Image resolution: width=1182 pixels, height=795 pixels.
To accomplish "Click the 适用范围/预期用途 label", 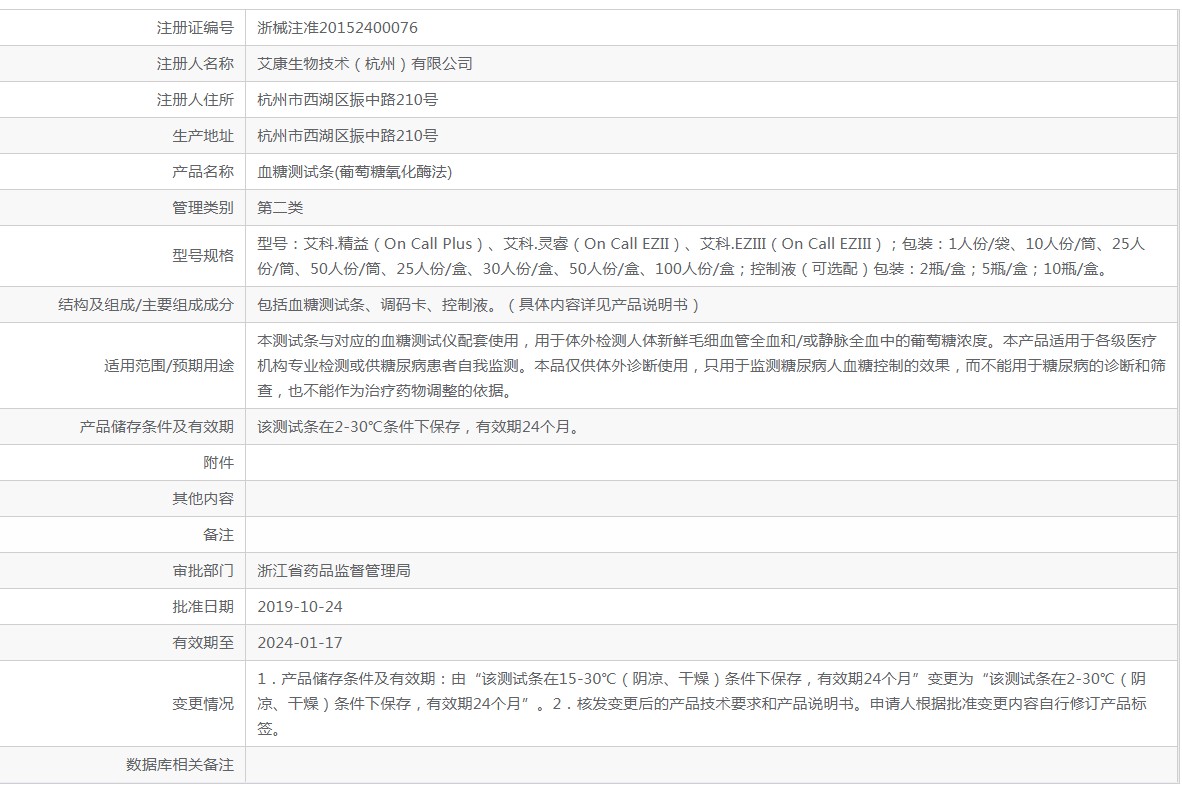I will click(169, 365).
